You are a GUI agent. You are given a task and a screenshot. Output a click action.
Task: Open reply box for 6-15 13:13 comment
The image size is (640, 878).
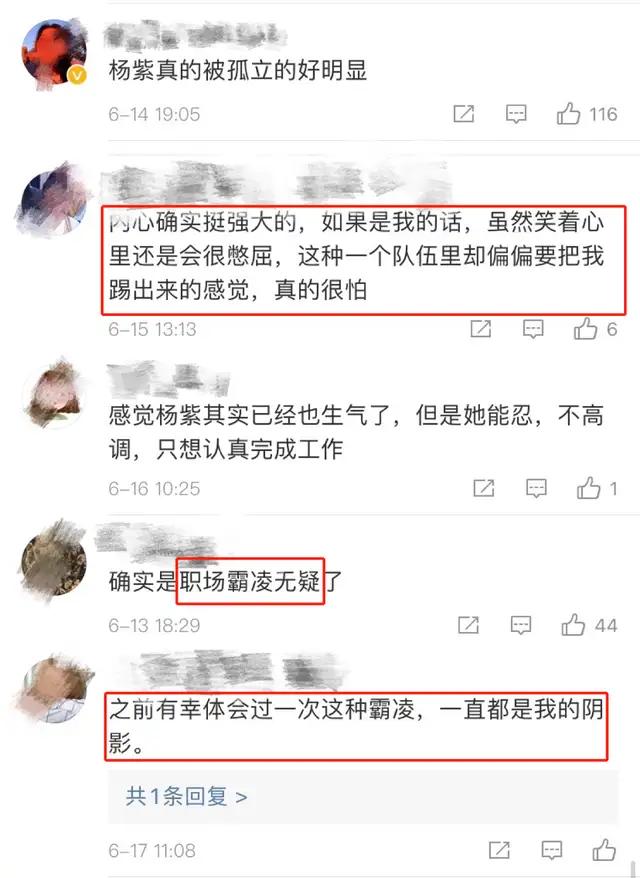[x=533, y=329]
